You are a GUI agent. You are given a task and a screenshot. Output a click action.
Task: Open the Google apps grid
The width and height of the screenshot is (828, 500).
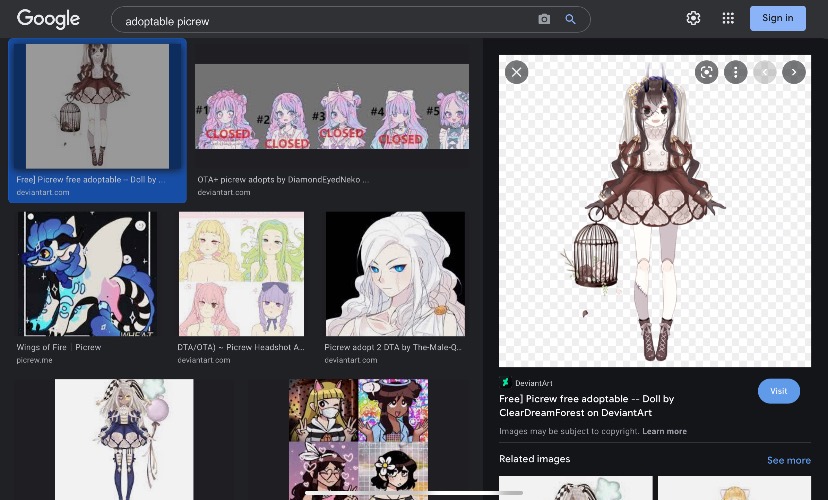[x=728, y=18]
